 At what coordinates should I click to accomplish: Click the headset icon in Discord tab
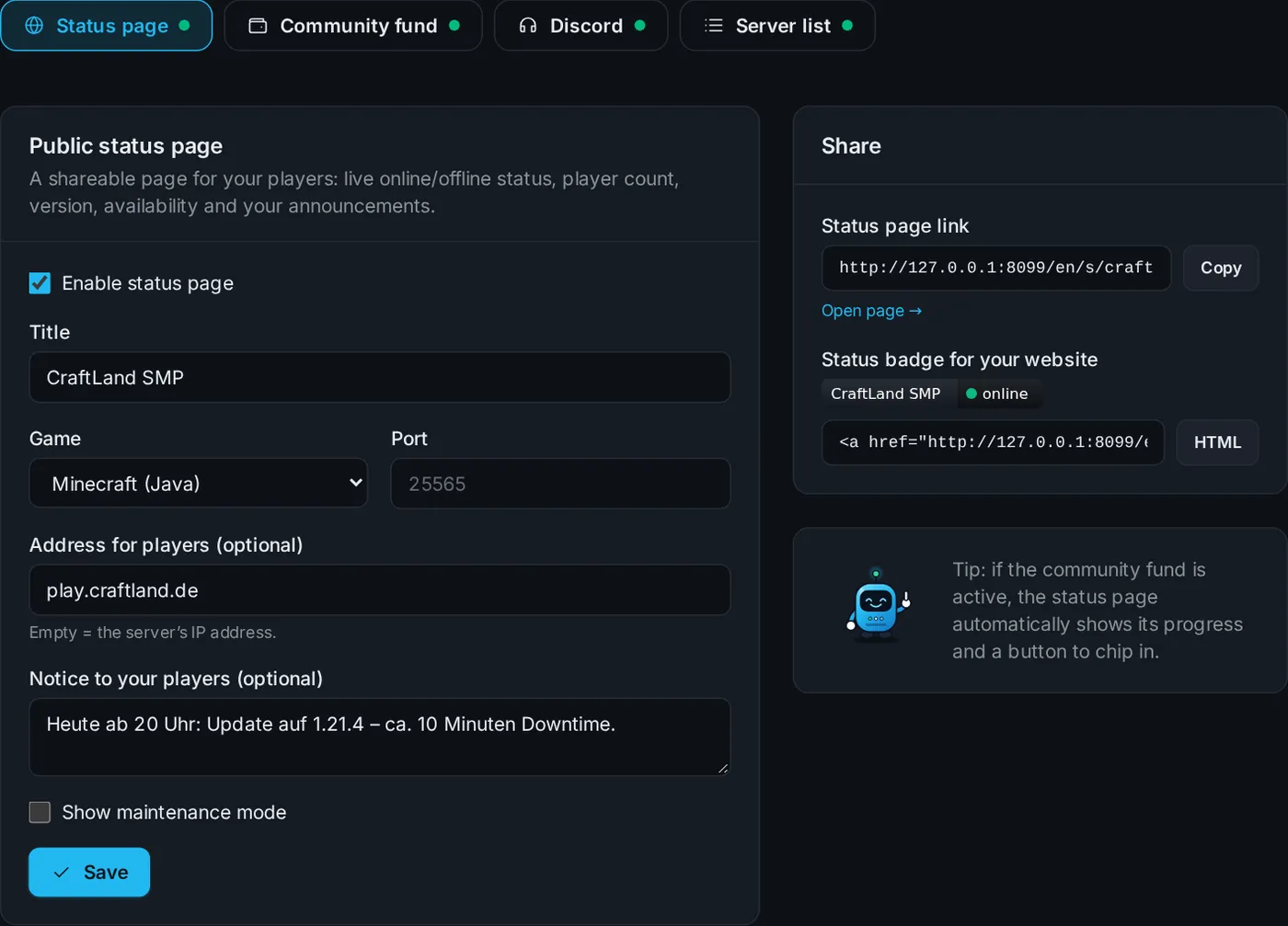pos(528,26)
